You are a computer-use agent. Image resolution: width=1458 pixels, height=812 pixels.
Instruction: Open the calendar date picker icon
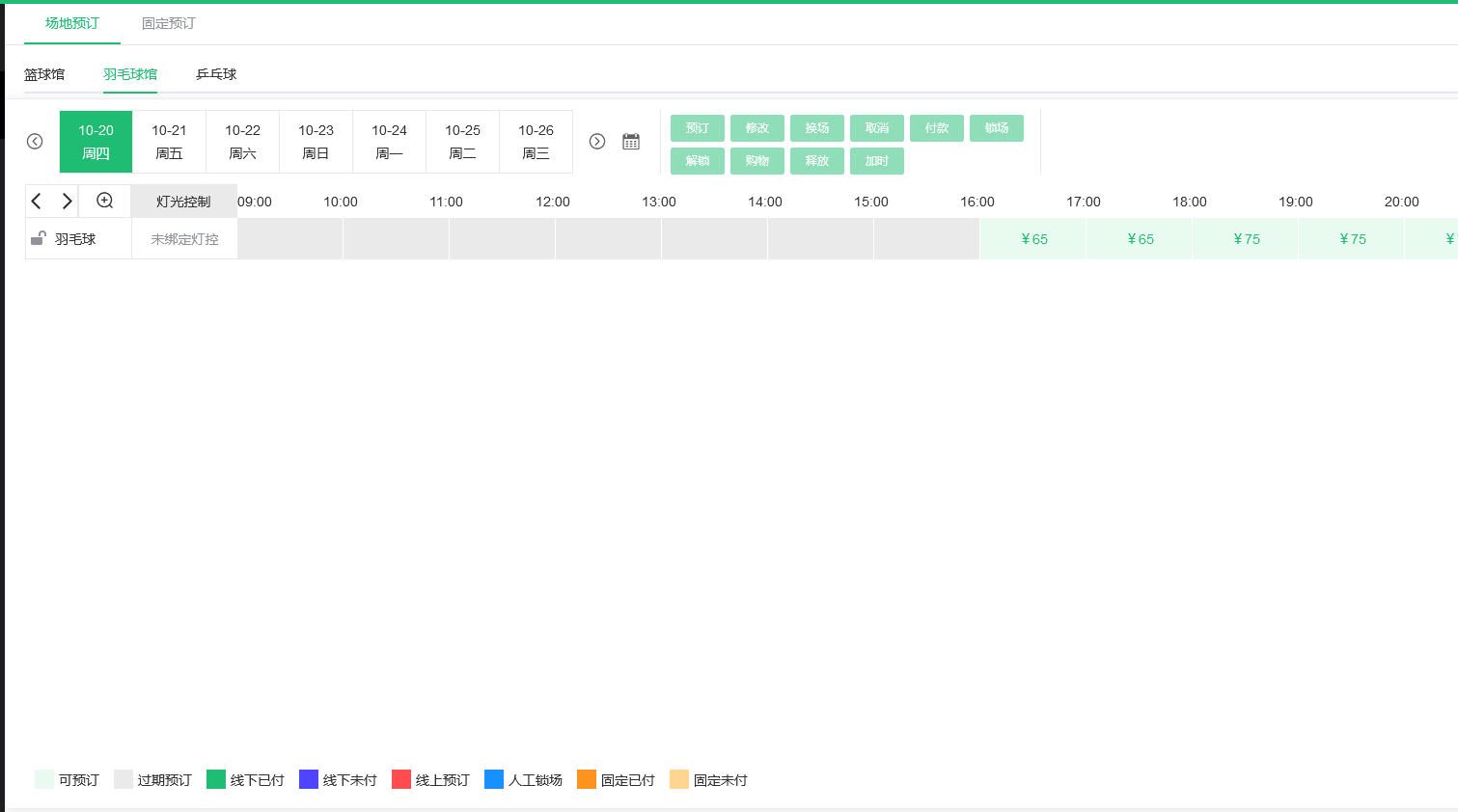631,142
